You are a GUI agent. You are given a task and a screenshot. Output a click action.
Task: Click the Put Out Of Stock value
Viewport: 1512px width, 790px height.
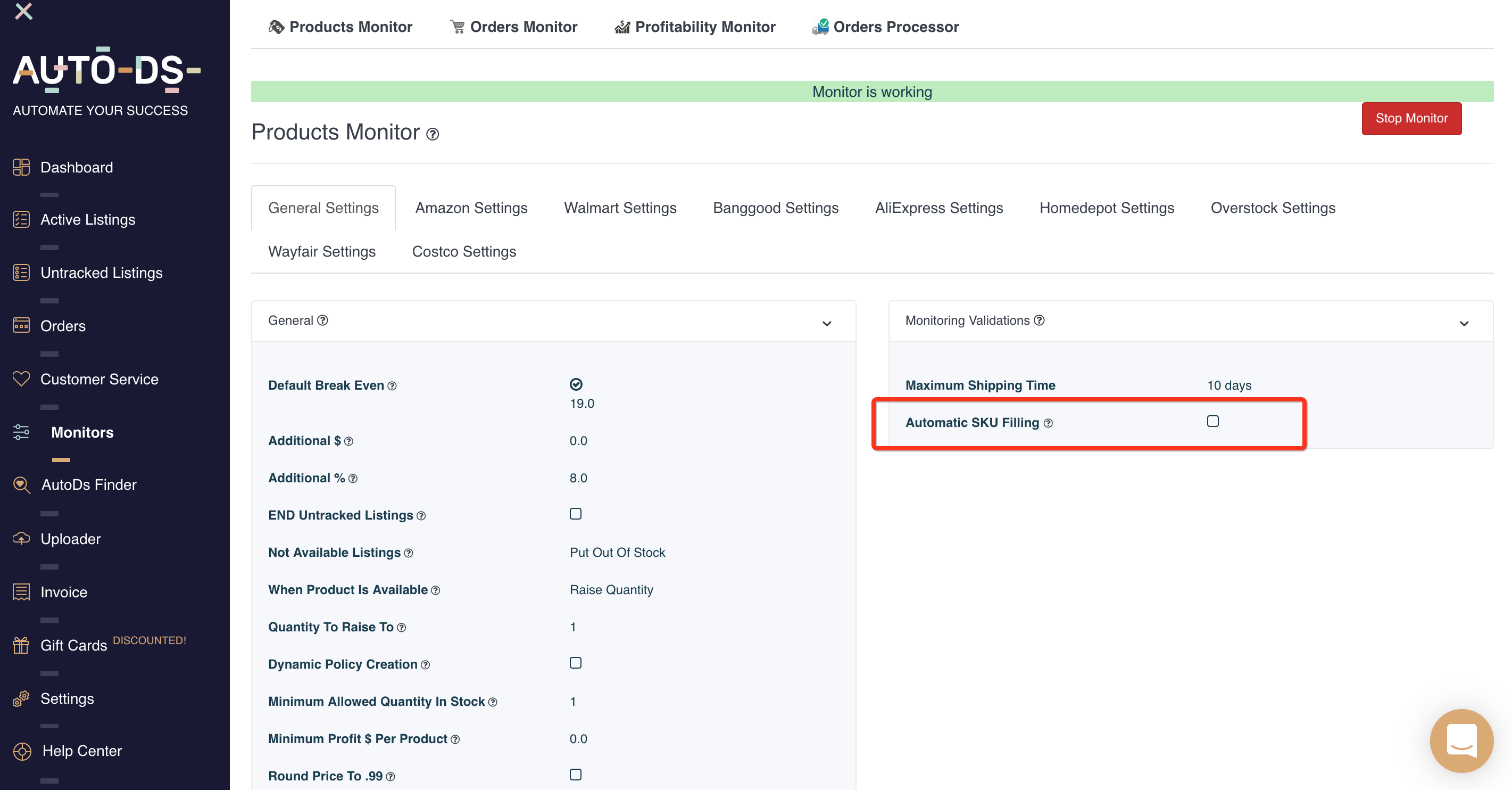tap(617, 552)
